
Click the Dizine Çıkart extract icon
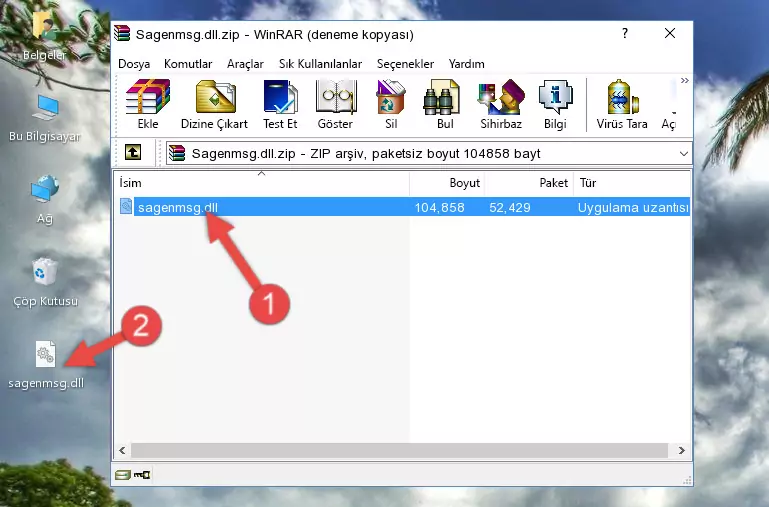coord(214,104)
